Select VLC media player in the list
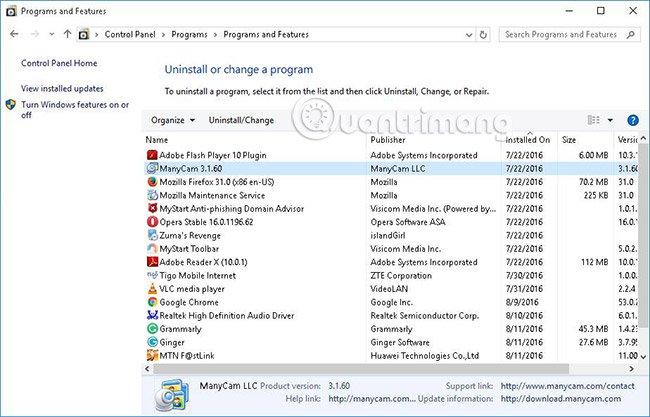Image resolution: width=650 pixels, height=417 pixels. [x=192, y=289]
